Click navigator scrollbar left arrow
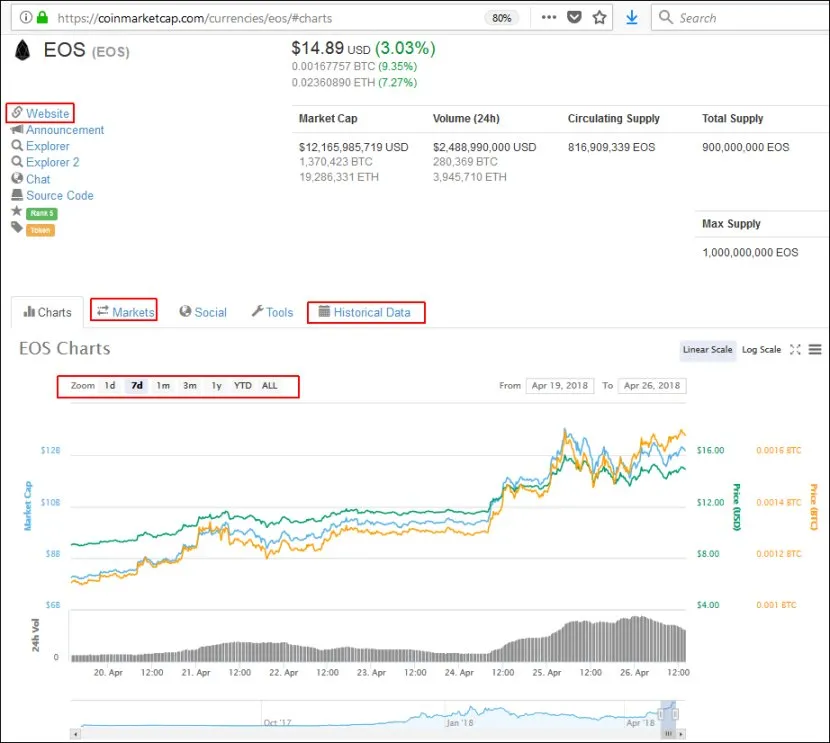The width and height of the screenshot is (830, 743). (x=76, y=734)
